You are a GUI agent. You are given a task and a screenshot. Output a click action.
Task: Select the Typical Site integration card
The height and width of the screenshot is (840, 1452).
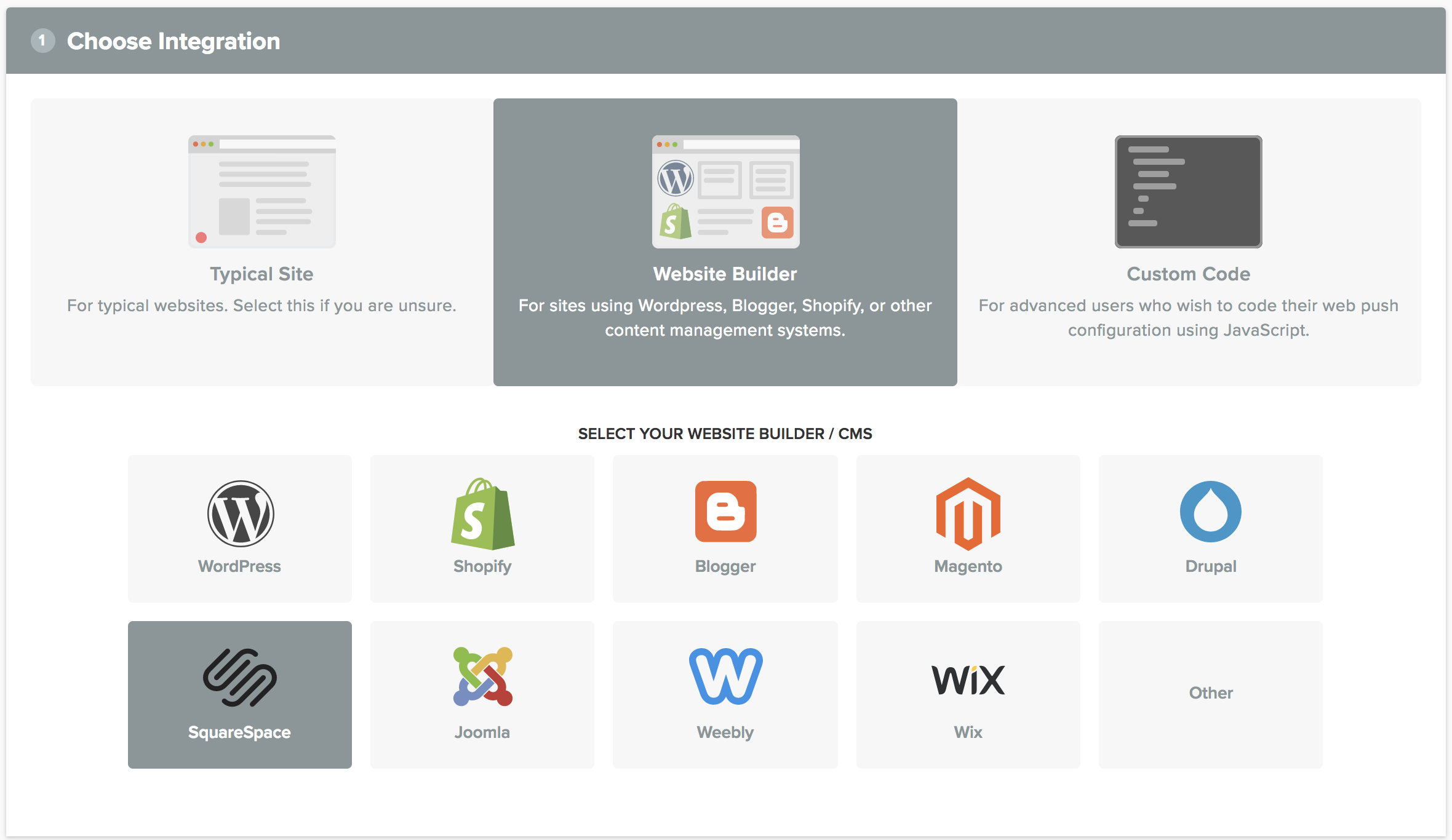262,242
